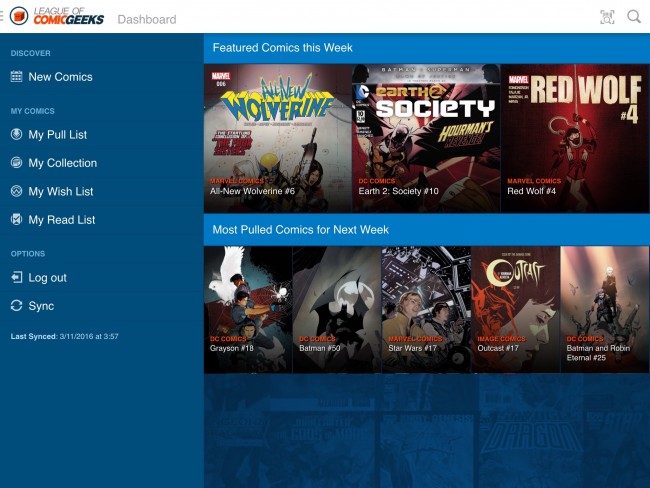This screenshot has width=650, height=488.
Task: Click the Dashboard title text
Action: pos(147,19)
